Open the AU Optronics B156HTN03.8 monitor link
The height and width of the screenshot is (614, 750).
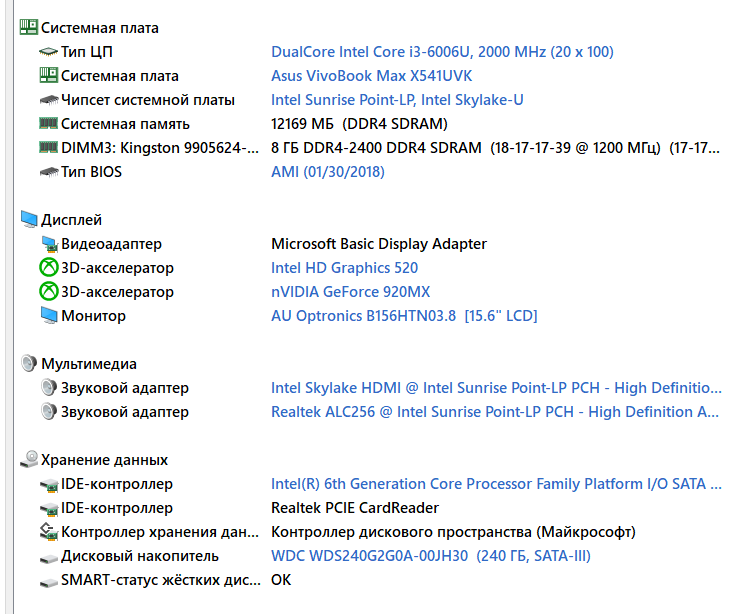(404, 316)
